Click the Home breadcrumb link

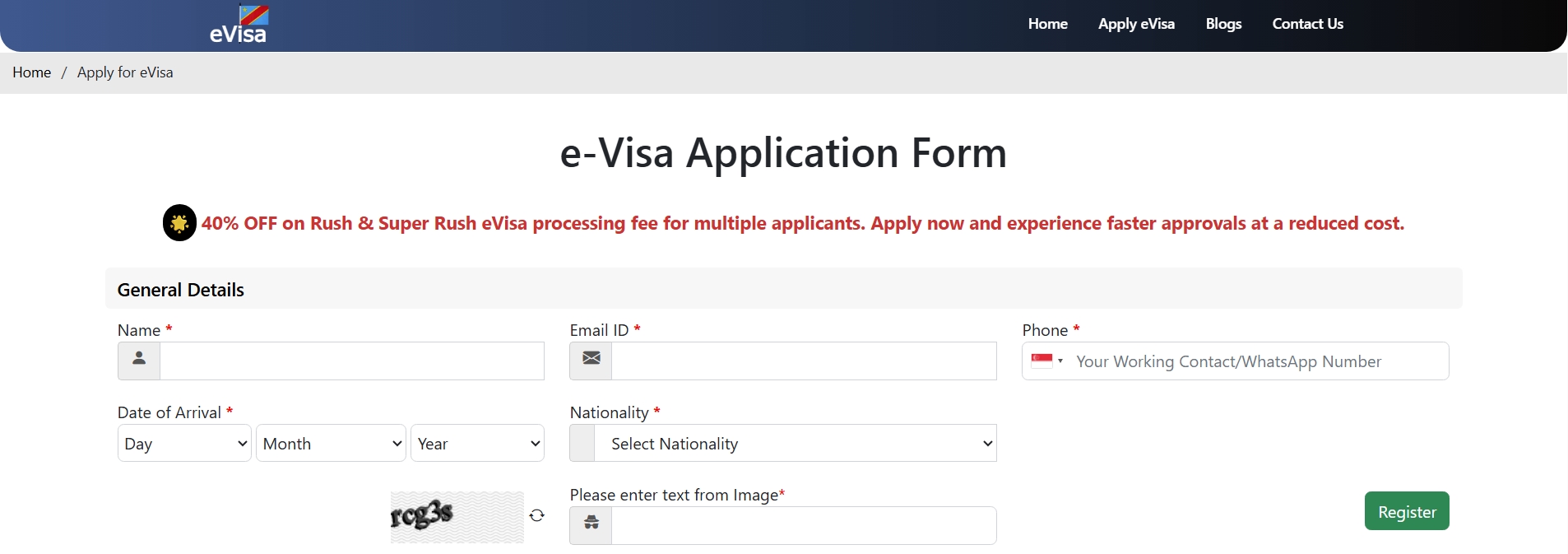(32, 72)
